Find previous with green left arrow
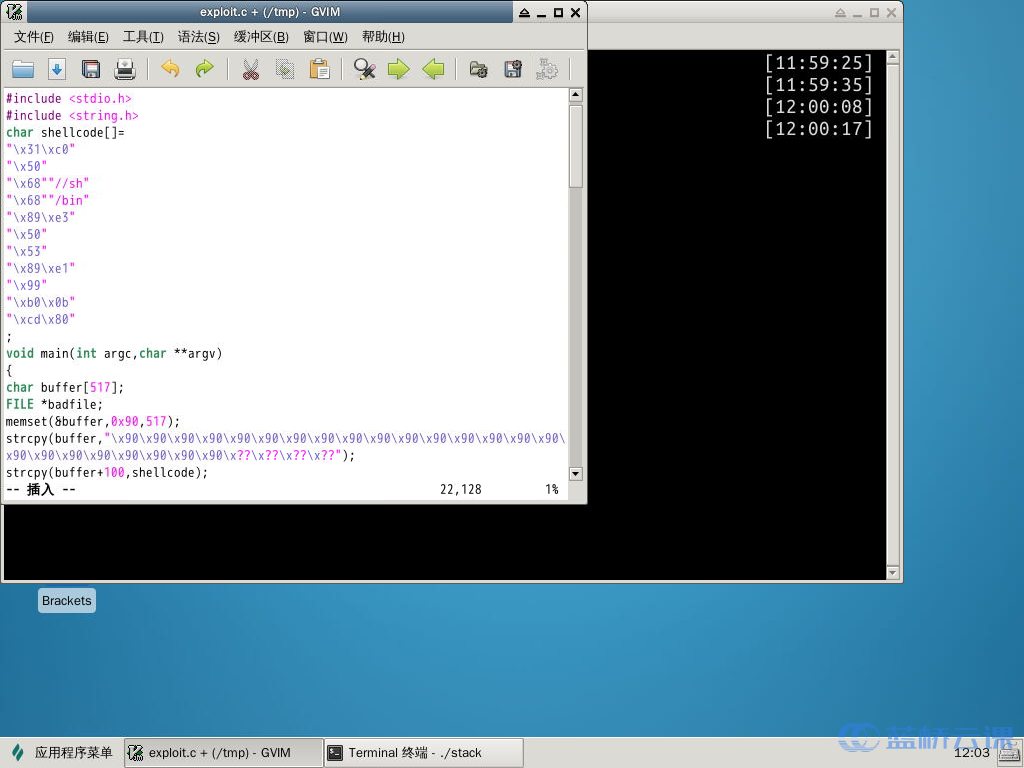The width and height of the screenshot is (1024, 768). 433,69
